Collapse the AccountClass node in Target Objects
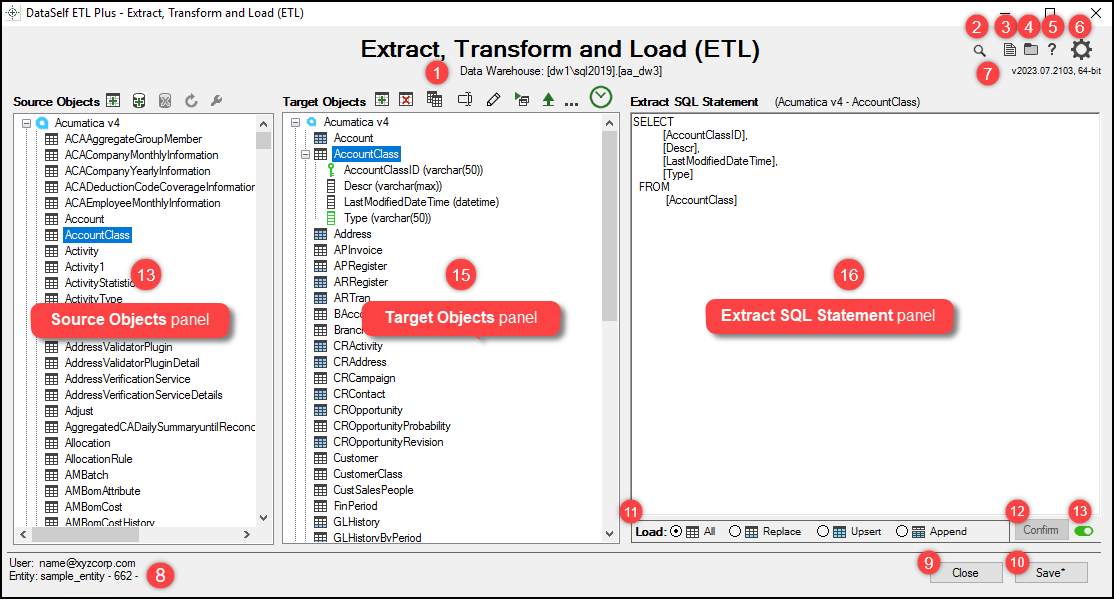This screenshot has width=1114, height=600. point(305,154)
